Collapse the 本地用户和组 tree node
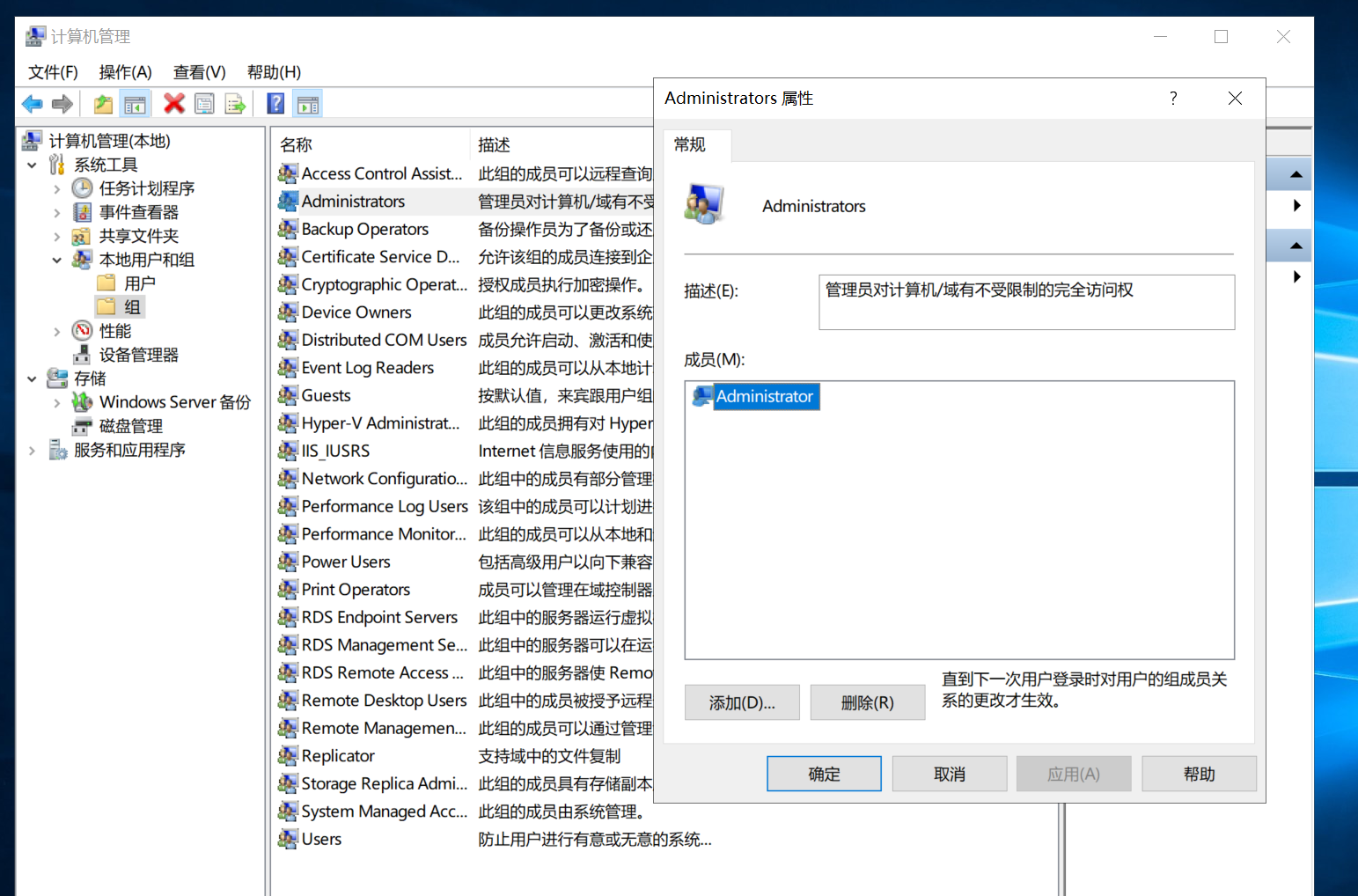The width and height of the screenshot is (1358, 896). [x=57, y=260]
